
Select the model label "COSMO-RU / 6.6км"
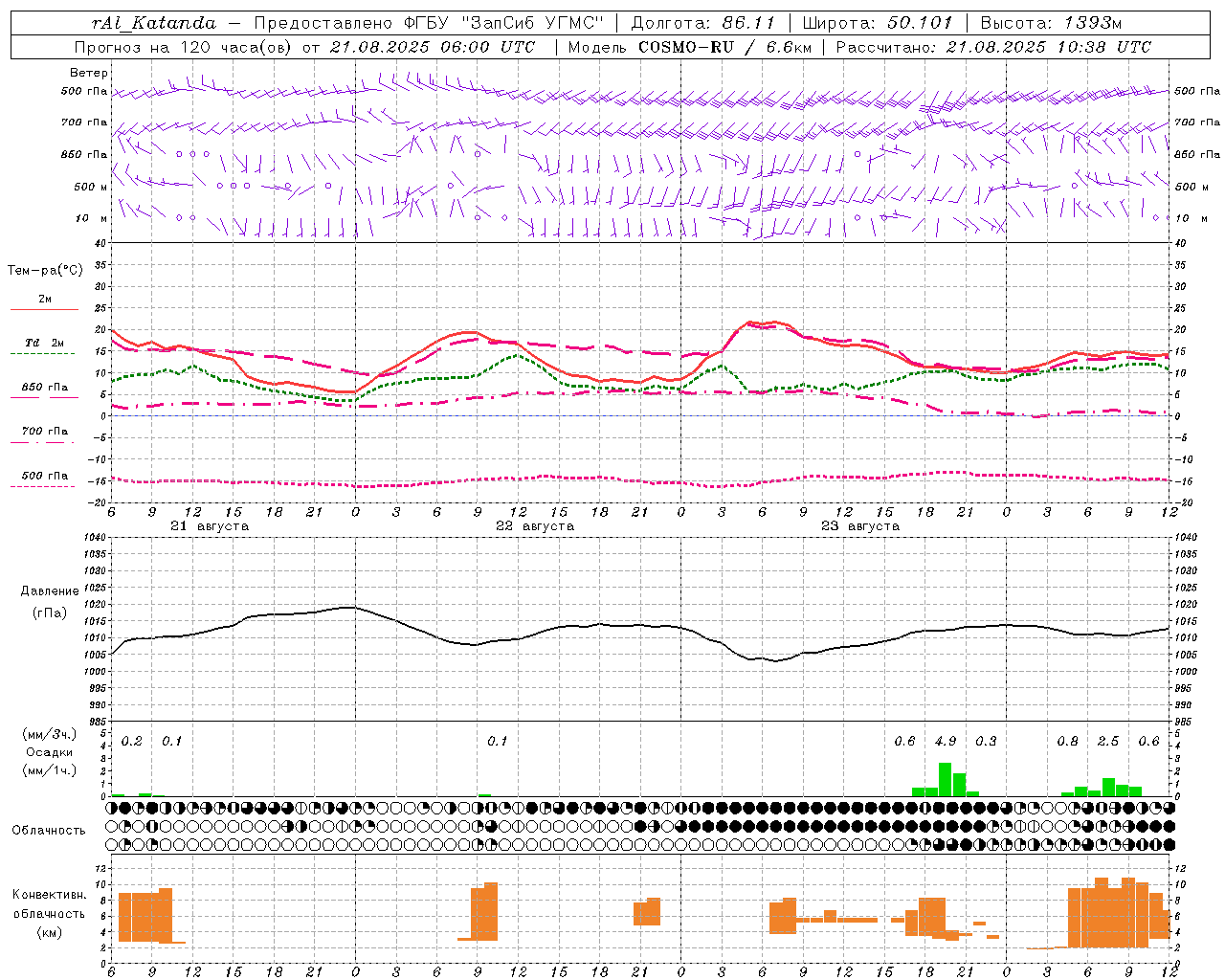tap(725, 47)
